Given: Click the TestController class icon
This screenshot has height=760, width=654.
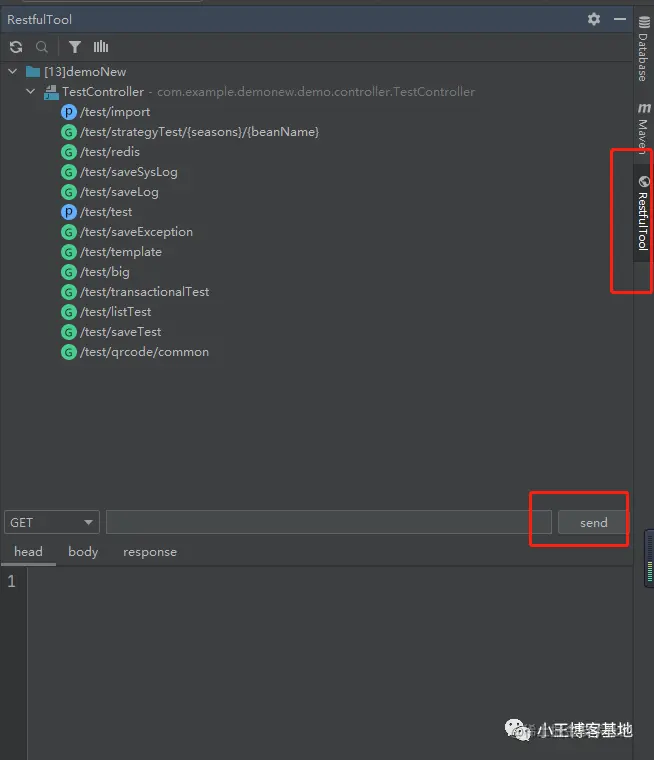Looking at the screenshot, I should pos(51,92).
